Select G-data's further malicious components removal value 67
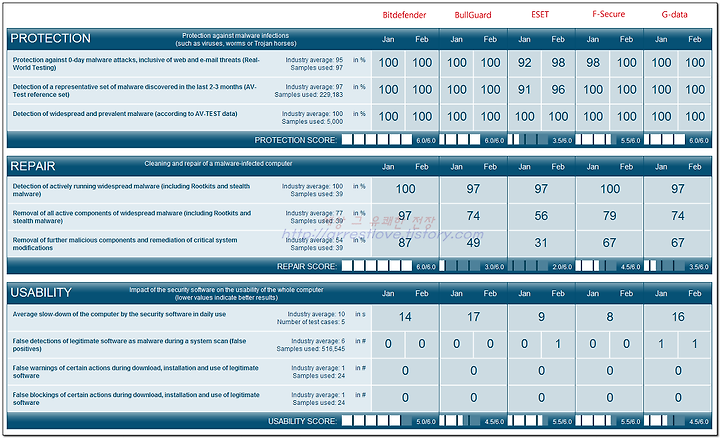 pos(678,242)
